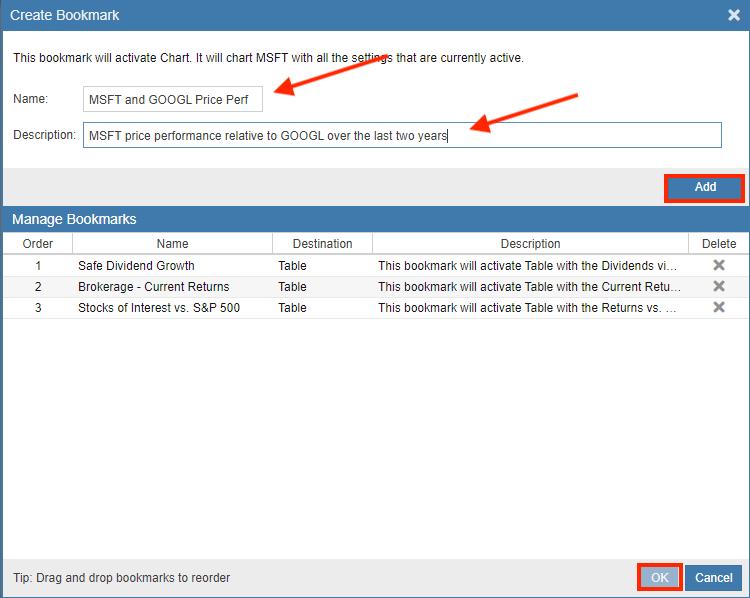The width and height of the screenshot is (750, 598).
Task: Delete the Stocks of Interest vs. S&P 500 bookmark
Action: (x=718, y=307)
